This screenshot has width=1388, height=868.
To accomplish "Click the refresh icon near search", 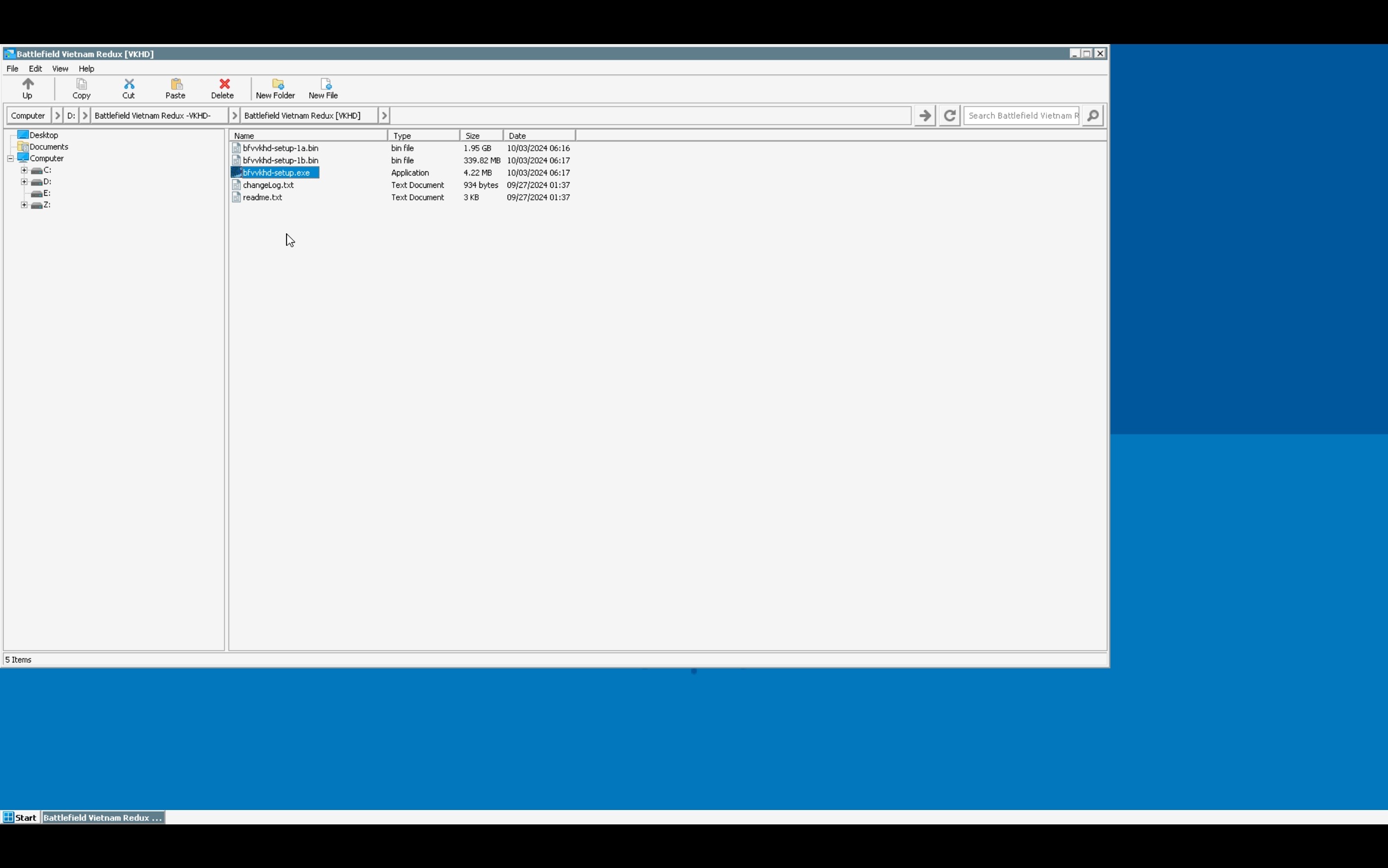I will click(x=949, y=115).
